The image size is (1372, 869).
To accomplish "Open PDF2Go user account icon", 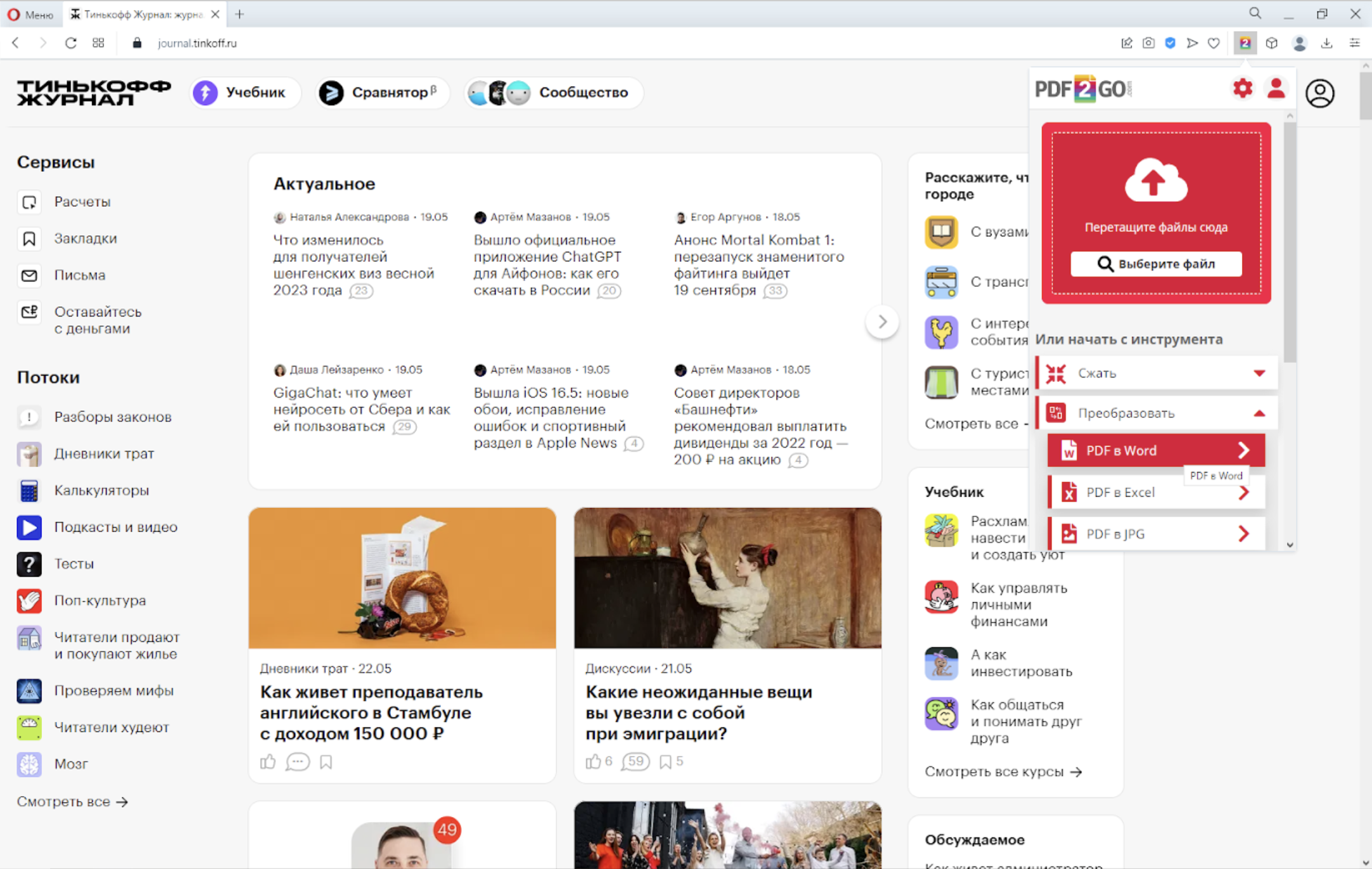I will coord(1276,88).
